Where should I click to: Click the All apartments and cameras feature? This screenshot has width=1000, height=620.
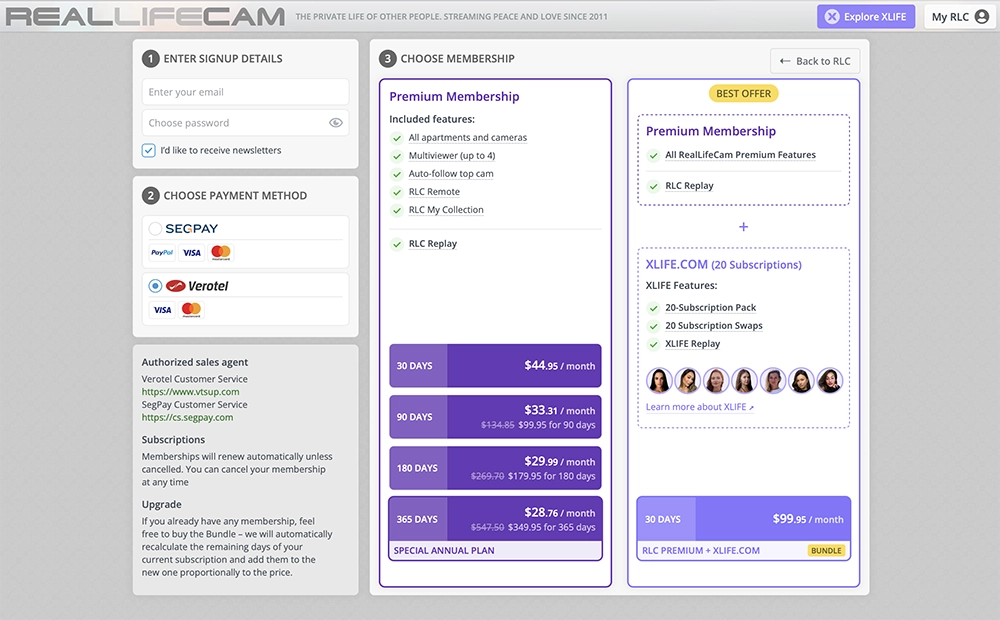point(467,138)
